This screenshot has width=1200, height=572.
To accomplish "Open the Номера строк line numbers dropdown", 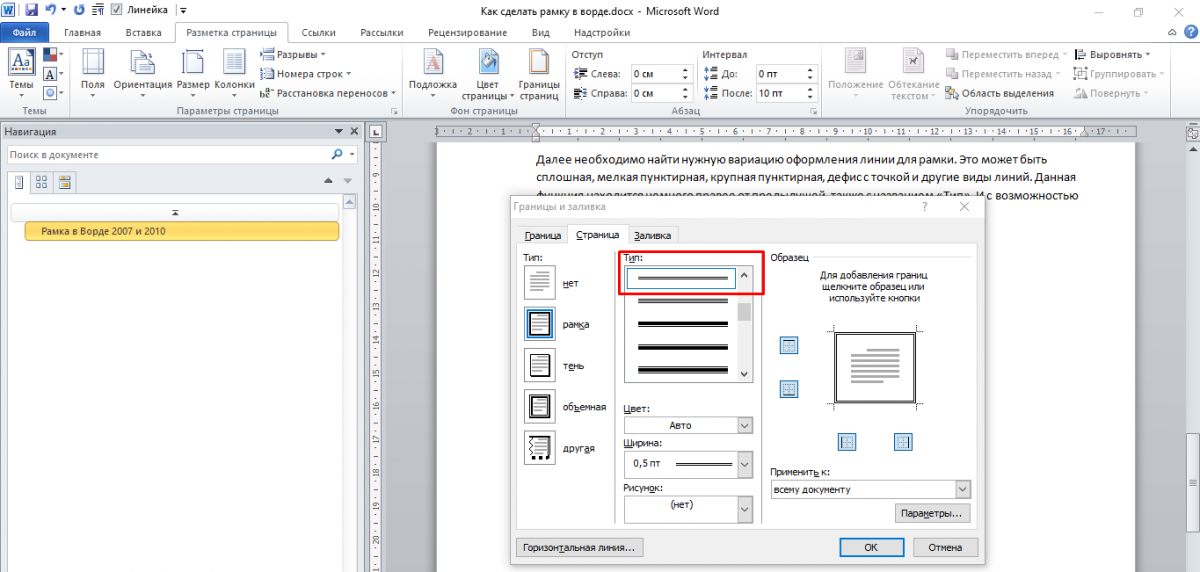I will coord(306,74).
